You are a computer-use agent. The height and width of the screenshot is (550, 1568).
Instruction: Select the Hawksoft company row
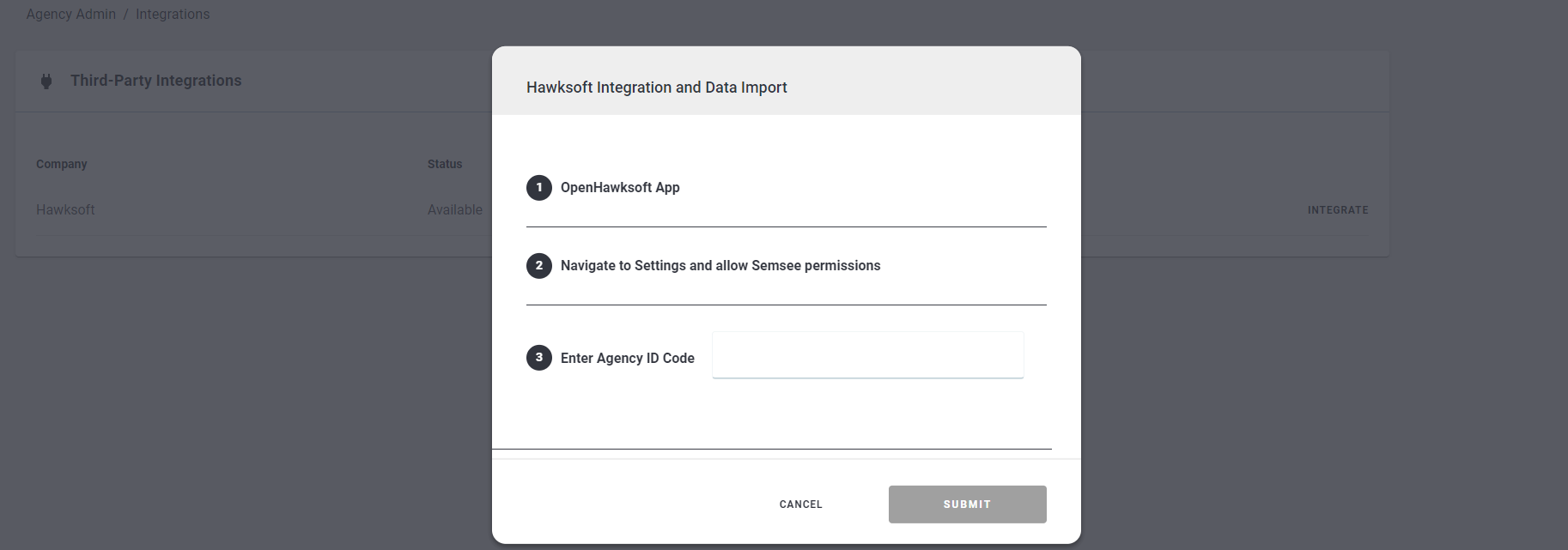pos(65,209)
